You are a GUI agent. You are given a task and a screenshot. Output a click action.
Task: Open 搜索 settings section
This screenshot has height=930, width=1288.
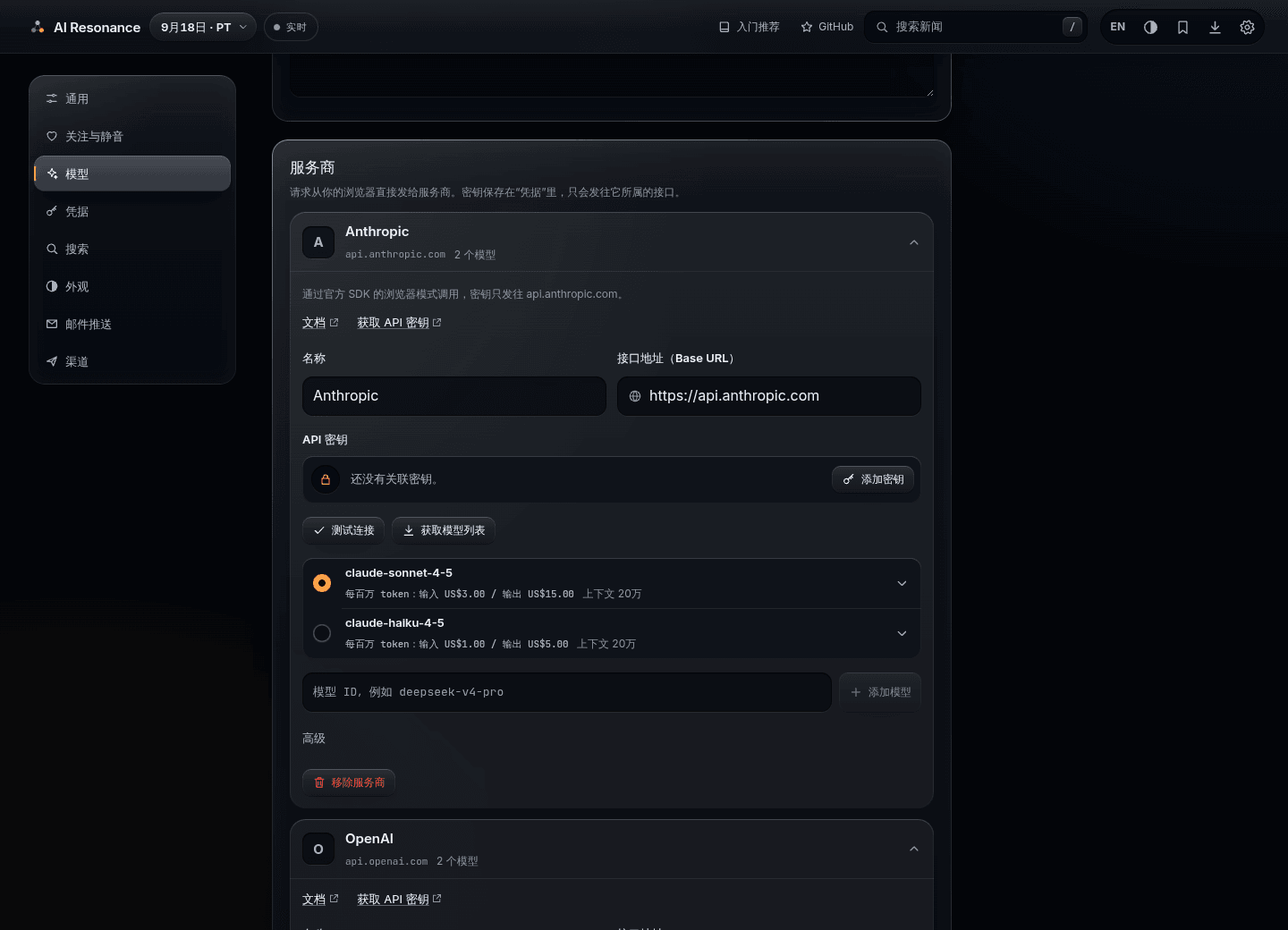tap(132, 249)
